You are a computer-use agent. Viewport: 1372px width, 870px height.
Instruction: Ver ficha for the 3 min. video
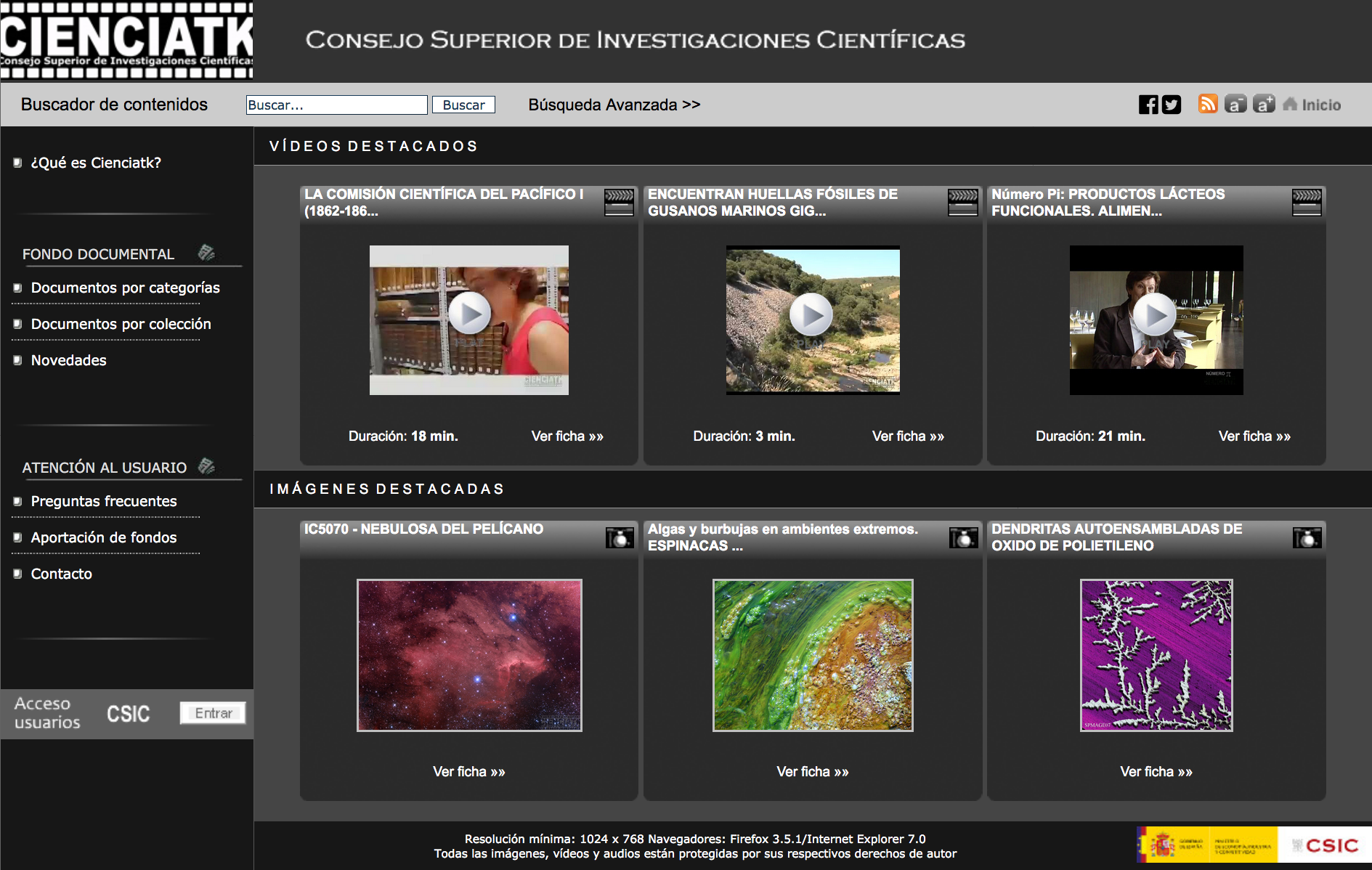point(908,436)
